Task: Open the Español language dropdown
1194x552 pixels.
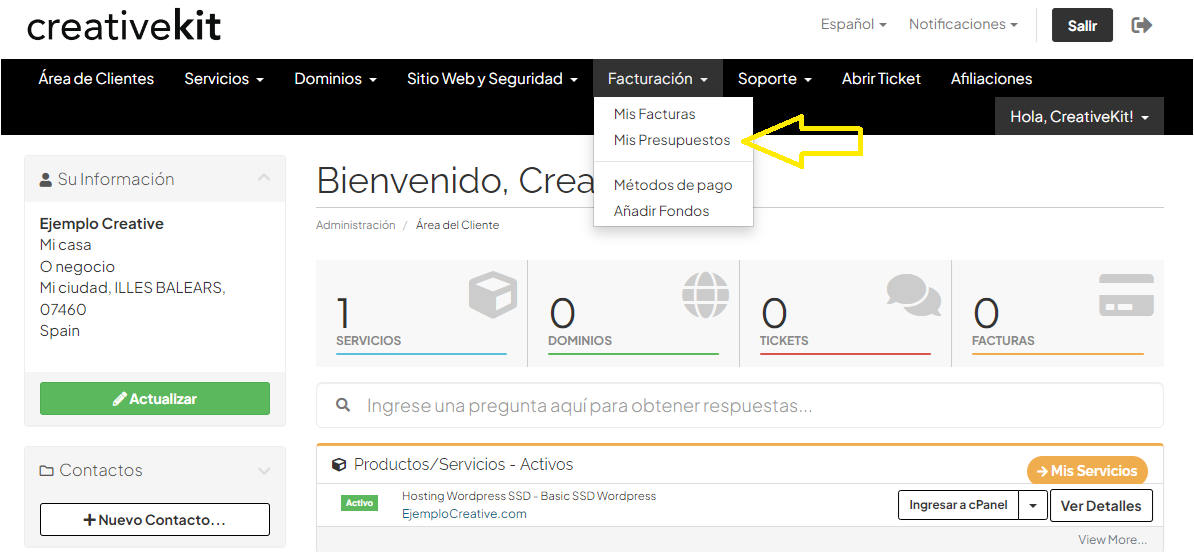Action: point(853,24)
